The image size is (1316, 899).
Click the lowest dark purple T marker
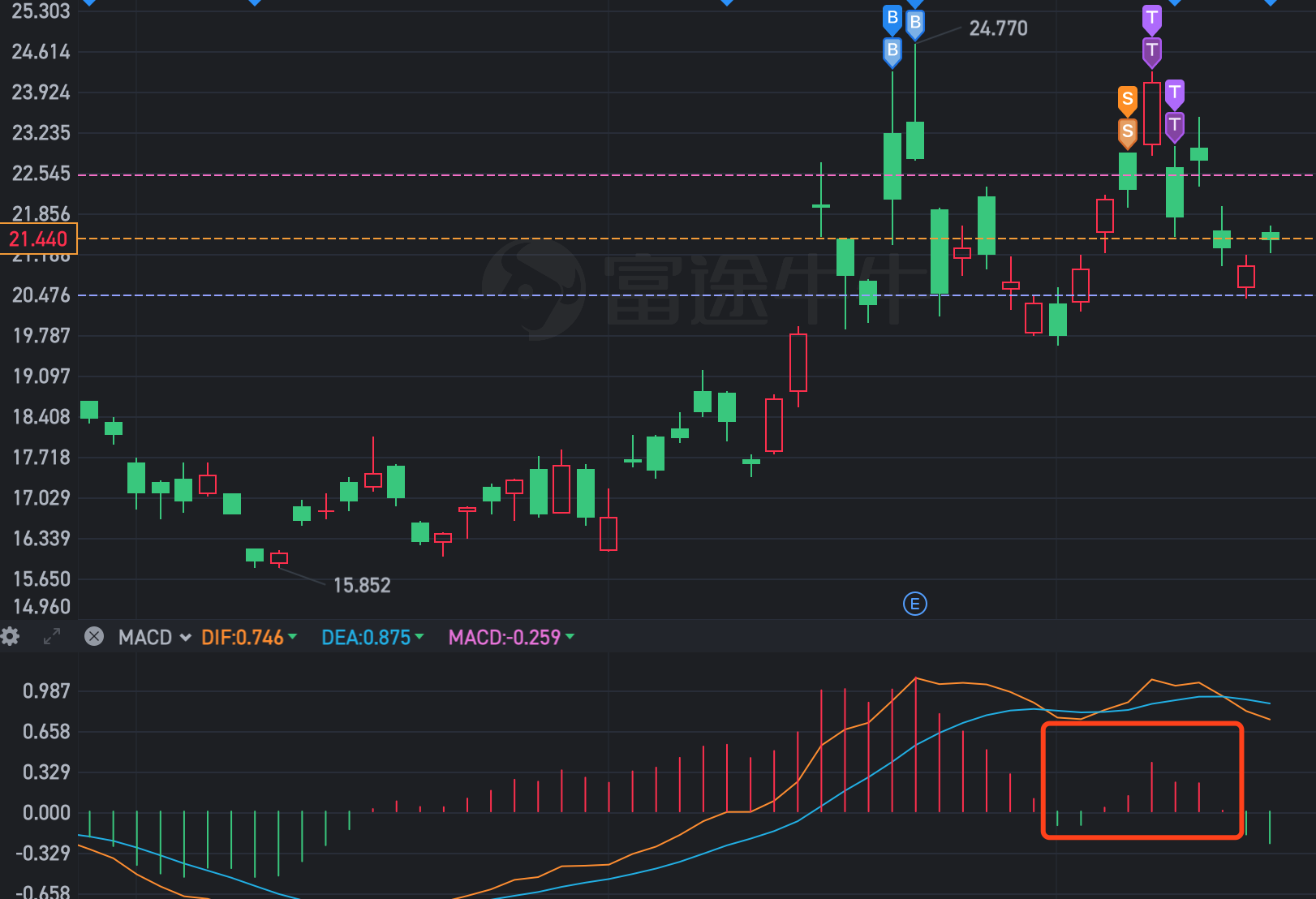click(x=1175, y=127)
